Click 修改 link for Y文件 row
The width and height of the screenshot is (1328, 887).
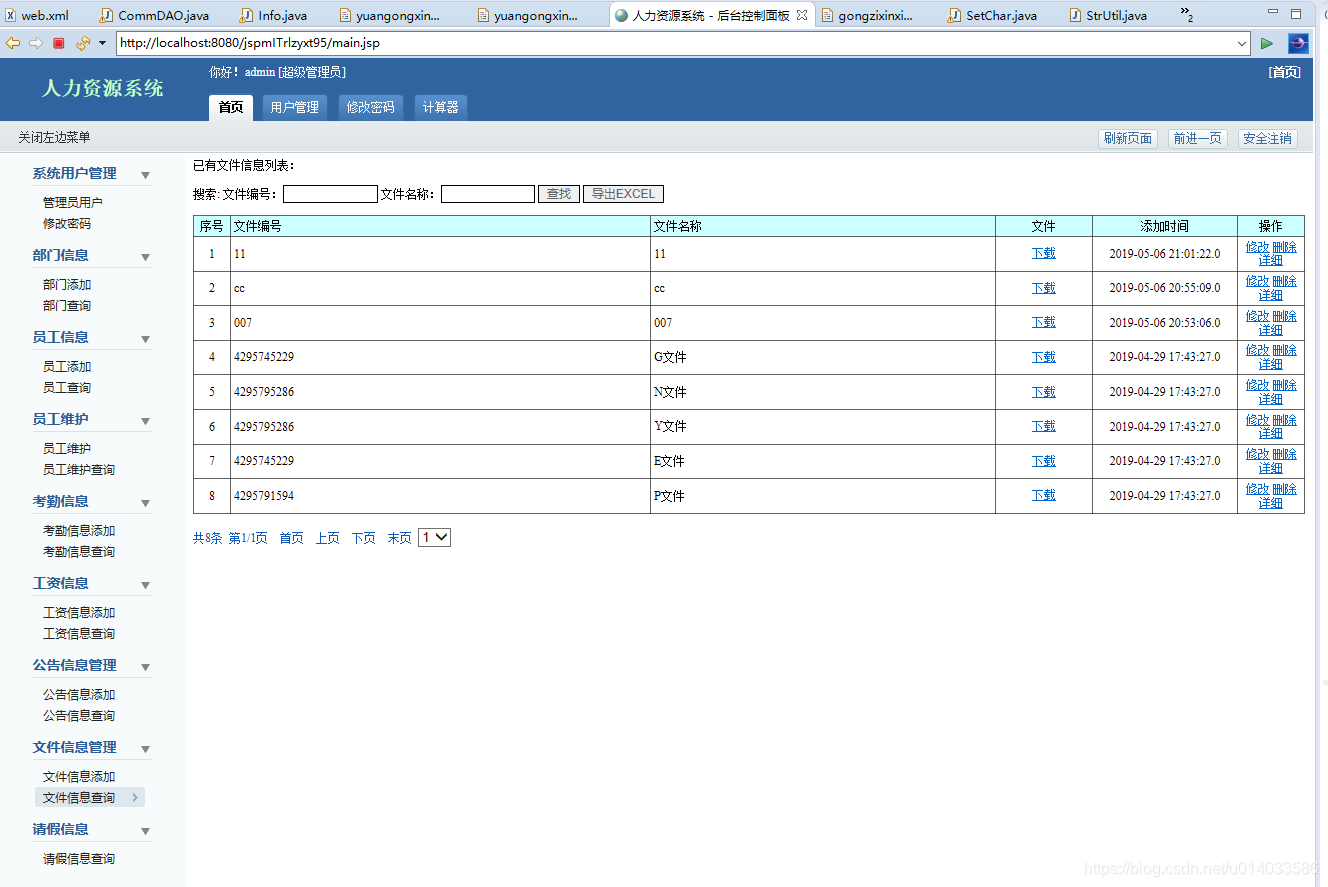(x=1257, y=420)
